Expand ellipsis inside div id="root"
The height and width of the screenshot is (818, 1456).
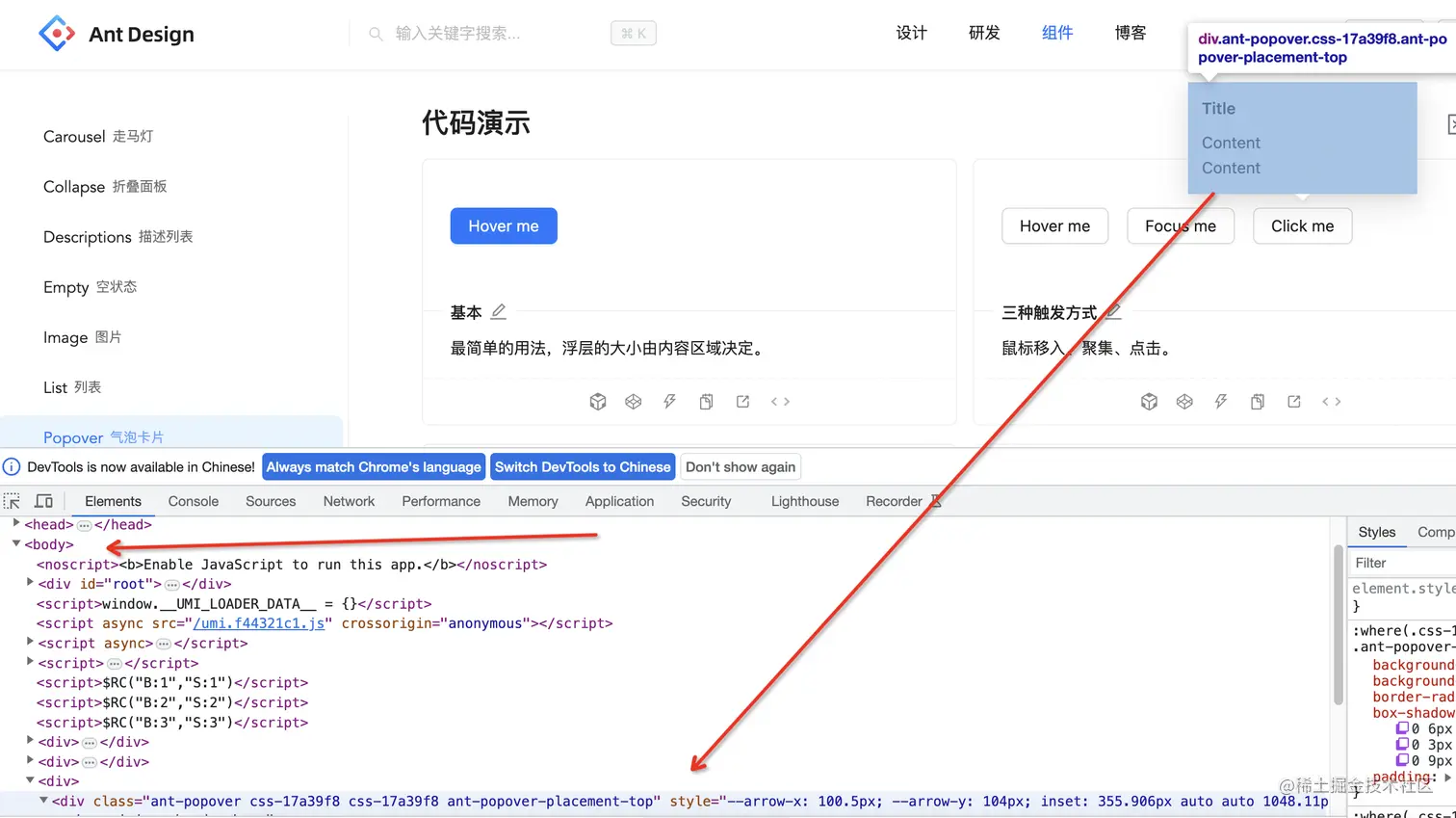172,585
